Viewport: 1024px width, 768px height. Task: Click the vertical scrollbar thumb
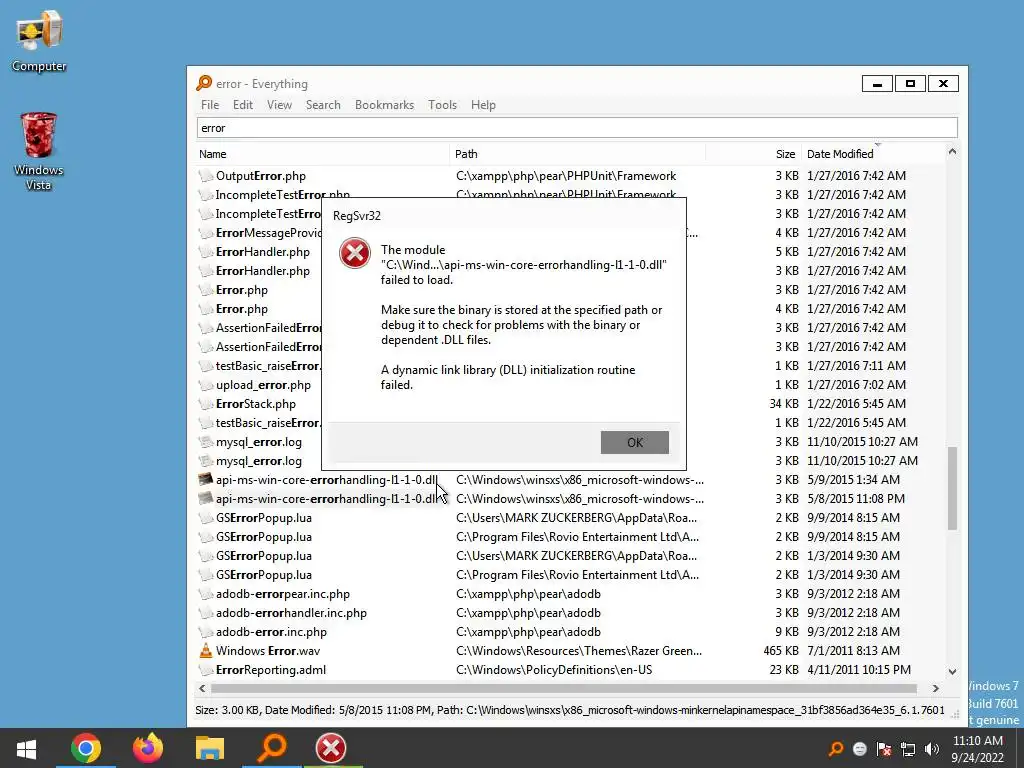[952, 488]
